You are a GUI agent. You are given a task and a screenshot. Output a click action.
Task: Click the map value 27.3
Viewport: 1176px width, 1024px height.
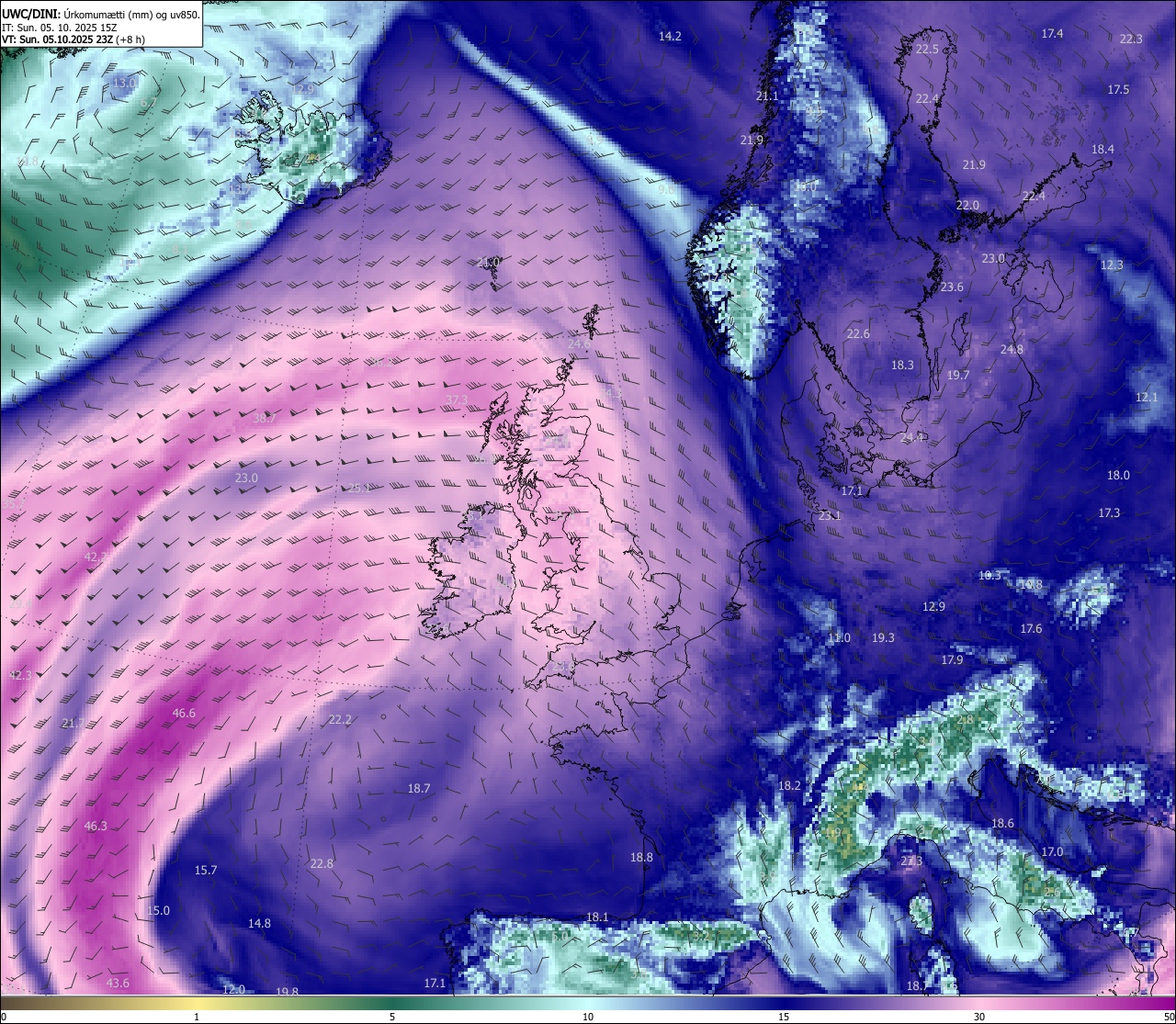pos(910,861)
